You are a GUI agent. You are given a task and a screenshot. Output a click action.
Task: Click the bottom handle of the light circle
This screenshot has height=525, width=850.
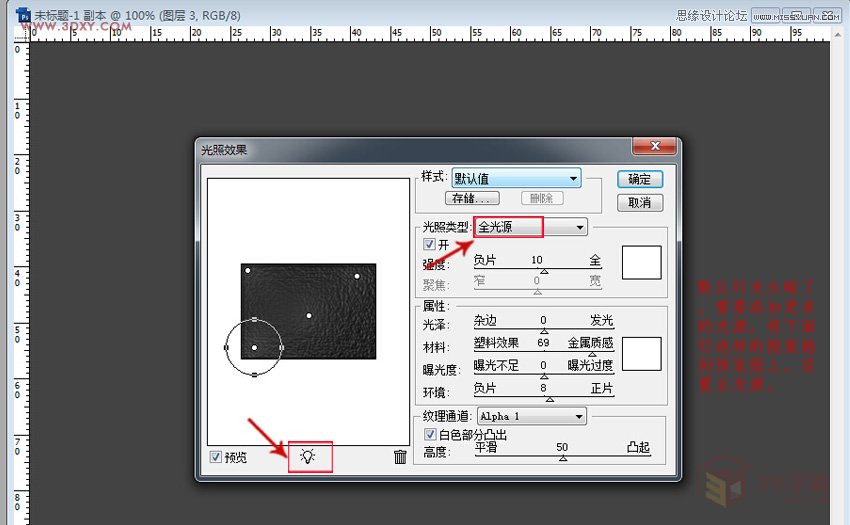click(x=254, y=375)
